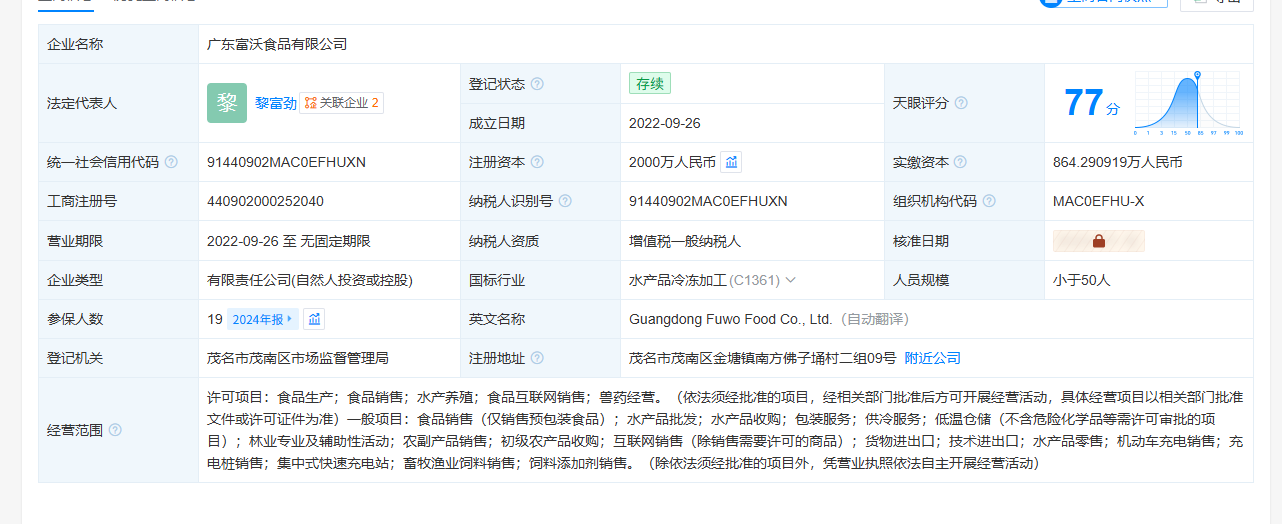
Task: Select English name Guangdong Fuwo Food Co., Ltd.
Action: (731, 319)
